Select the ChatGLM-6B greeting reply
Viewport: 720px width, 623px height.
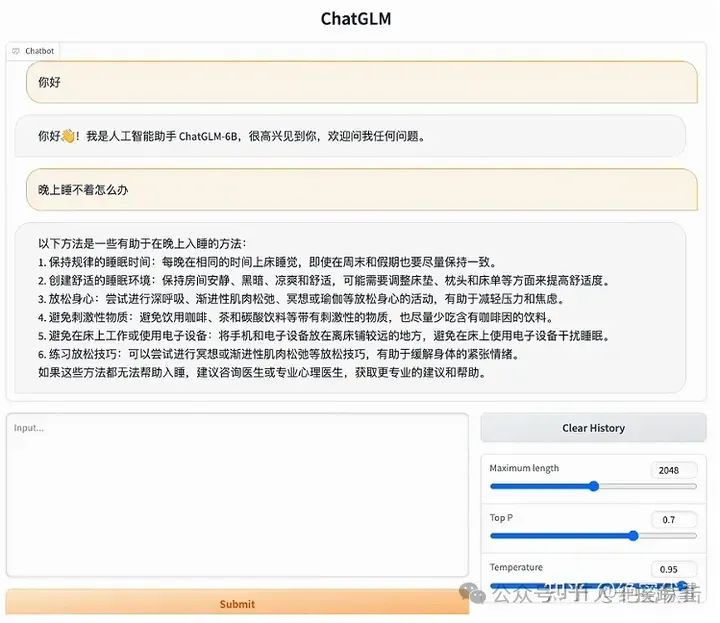350,136
